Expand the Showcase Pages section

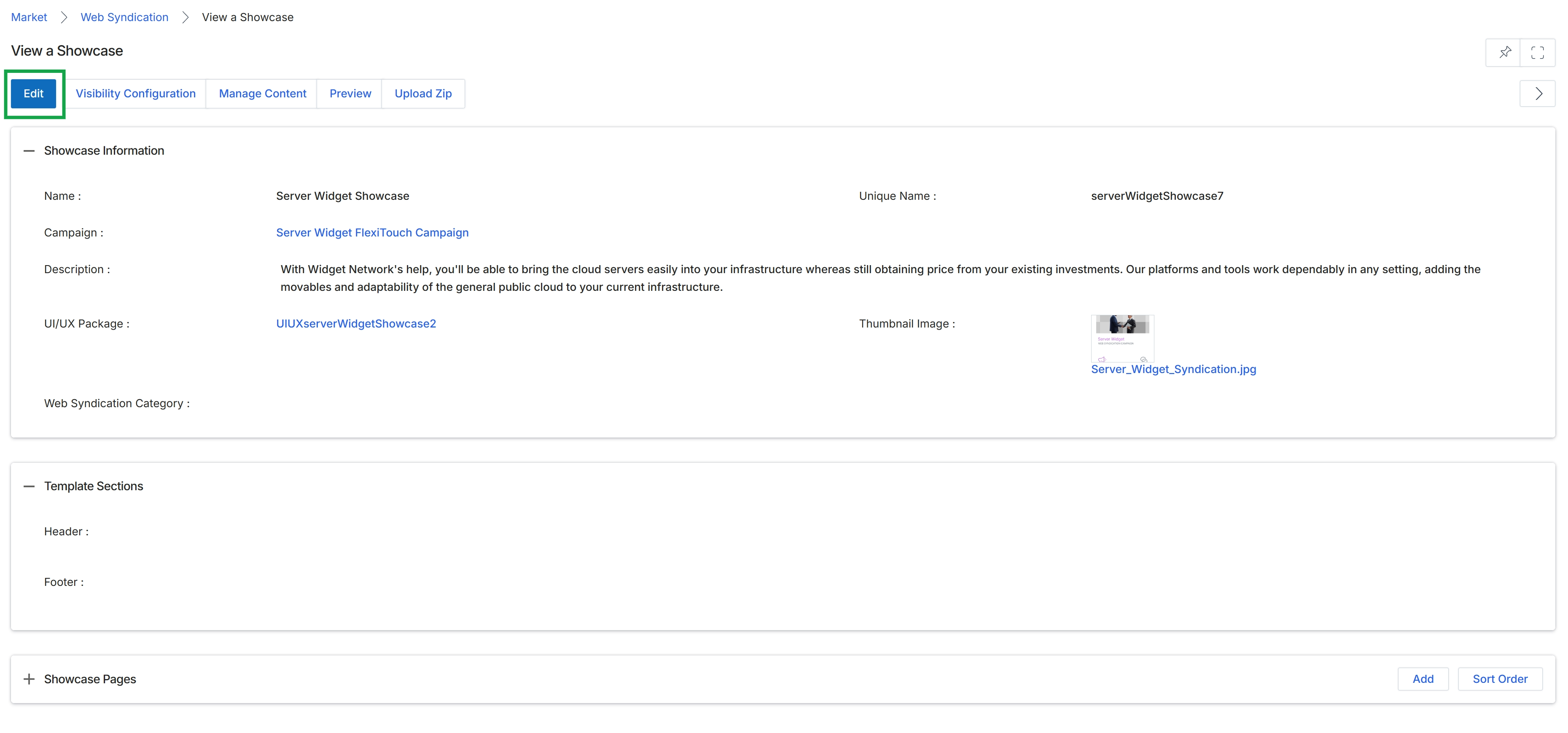29,679
